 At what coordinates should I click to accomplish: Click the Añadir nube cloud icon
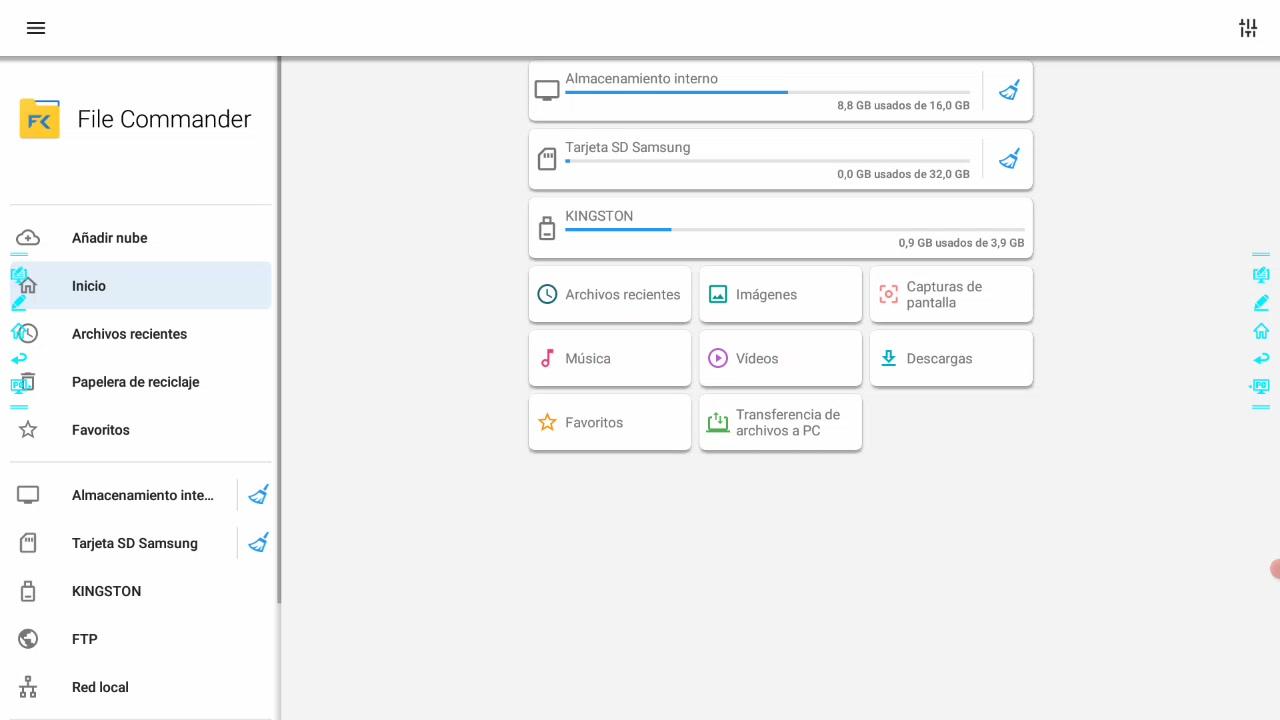(28, 238)
